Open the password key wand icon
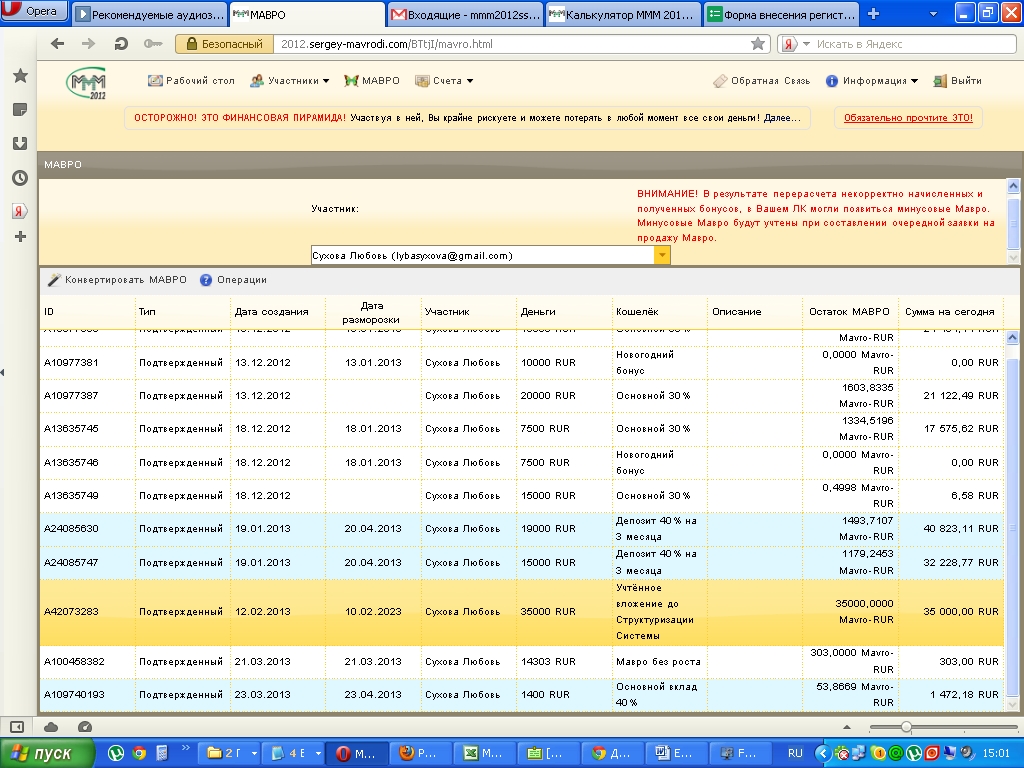 point(153,44)
